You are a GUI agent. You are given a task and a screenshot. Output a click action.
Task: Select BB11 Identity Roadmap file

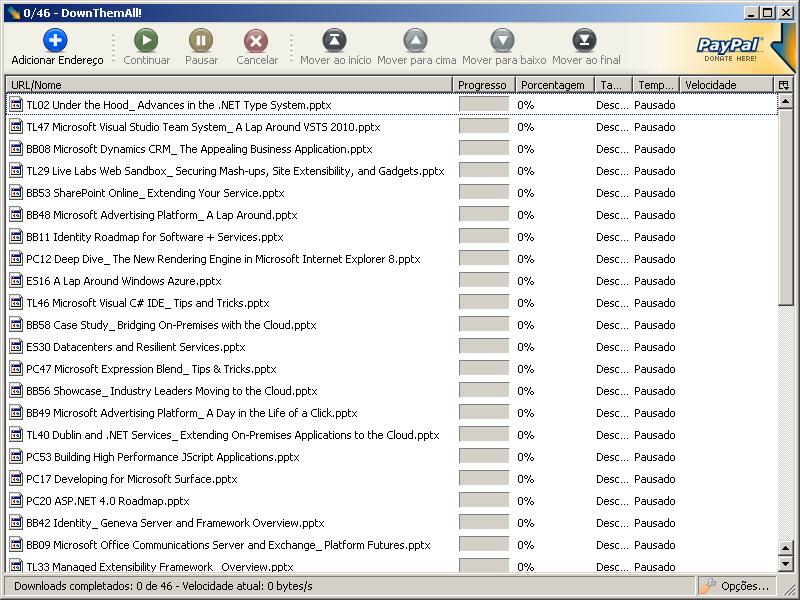tap(392, 237)
